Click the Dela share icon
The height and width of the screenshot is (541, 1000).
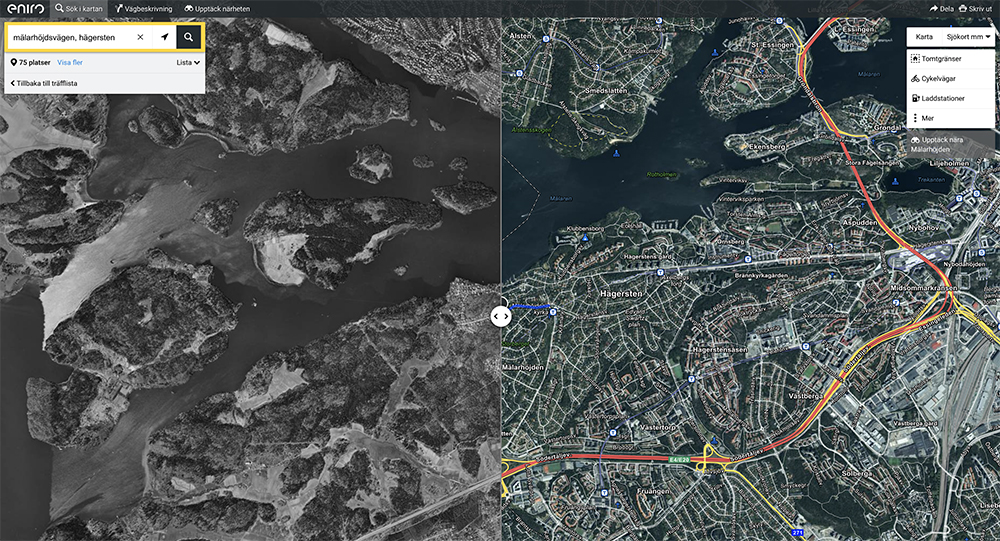click(934, 9)
